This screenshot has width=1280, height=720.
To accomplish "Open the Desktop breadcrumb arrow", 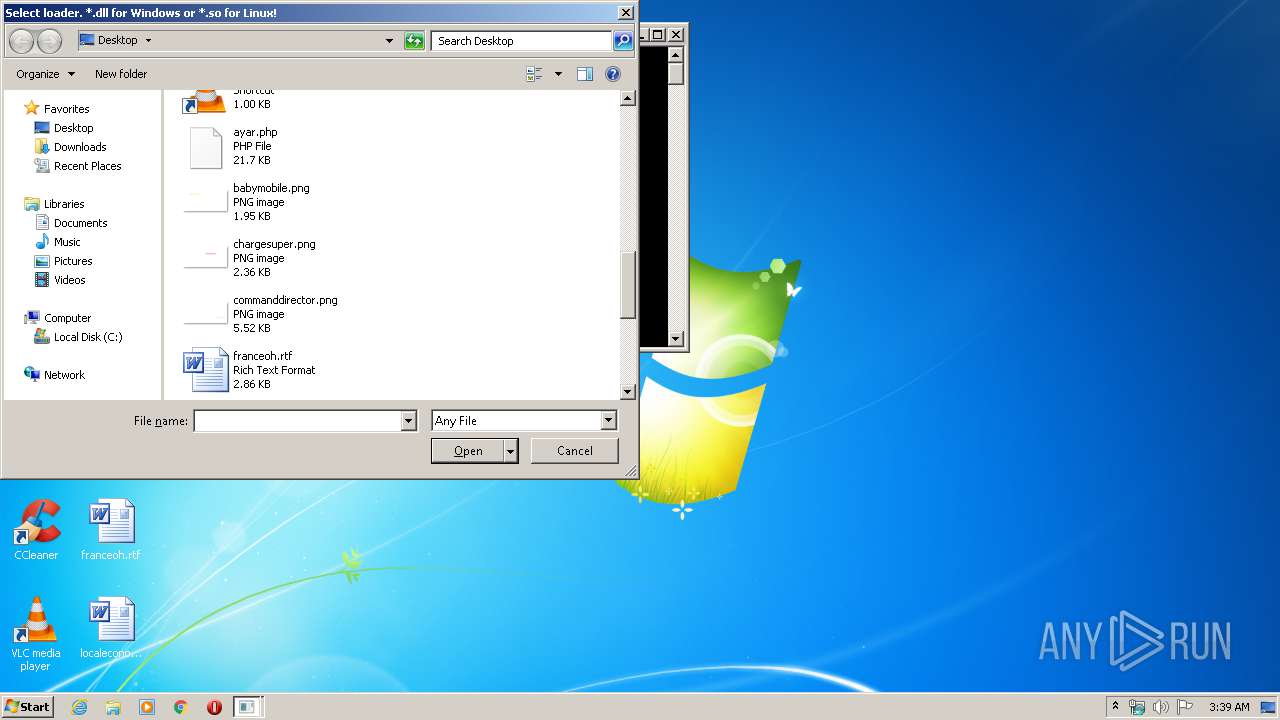I will click(x=149, y=41).
